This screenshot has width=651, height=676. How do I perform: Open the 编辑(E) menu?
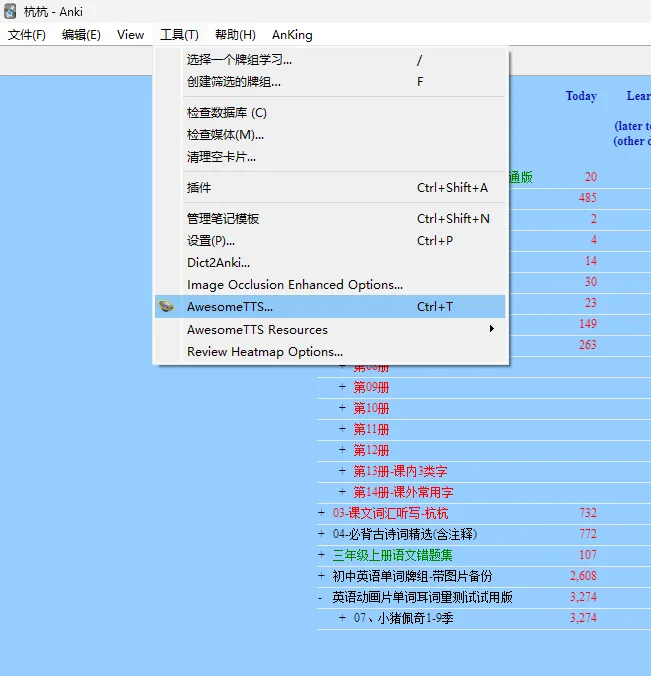coord(81,35)
